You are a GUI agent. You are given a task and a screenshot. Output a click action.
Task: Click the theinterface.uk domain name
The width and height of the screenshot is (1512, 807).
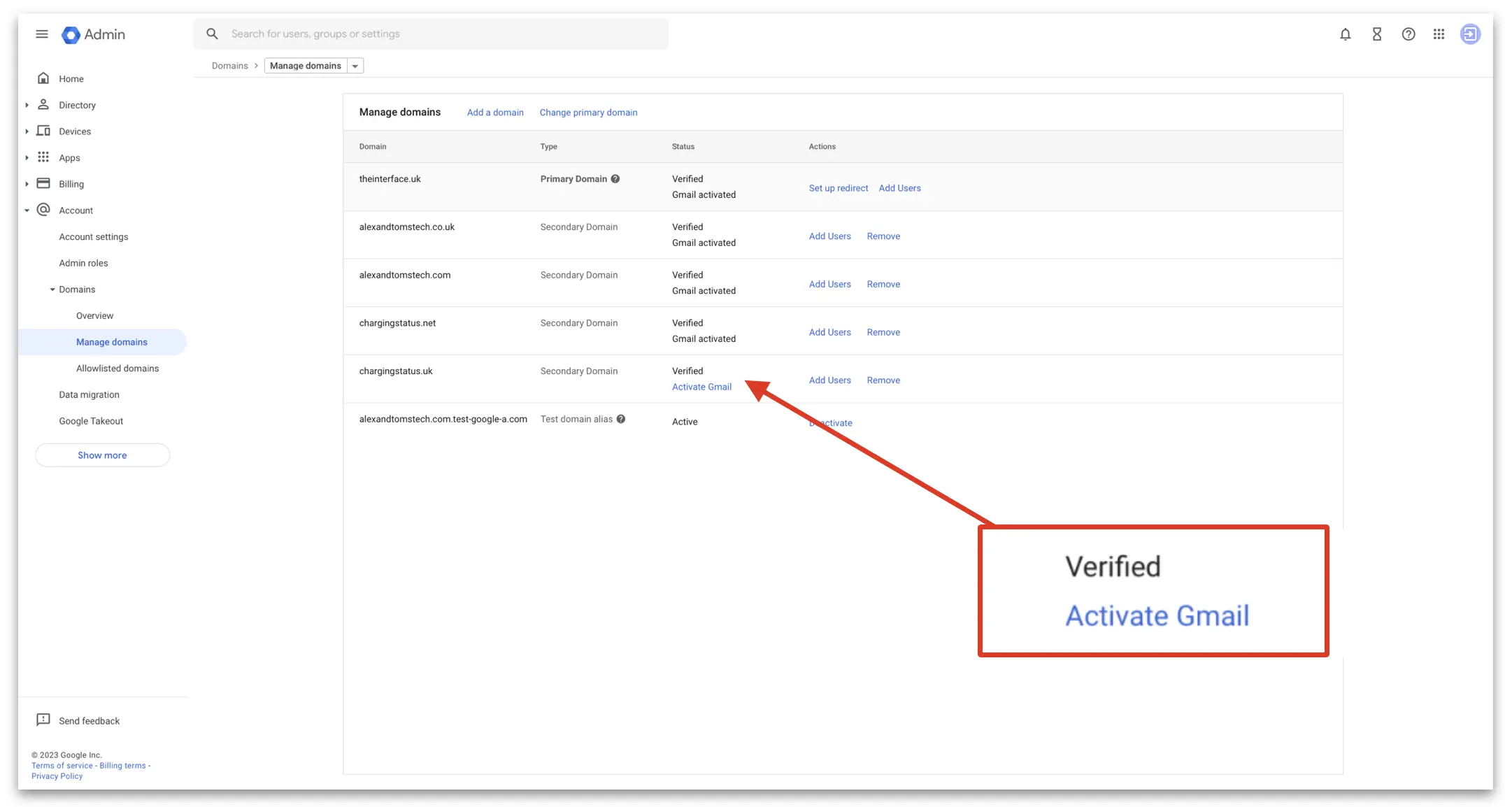[x=390, y=179]
